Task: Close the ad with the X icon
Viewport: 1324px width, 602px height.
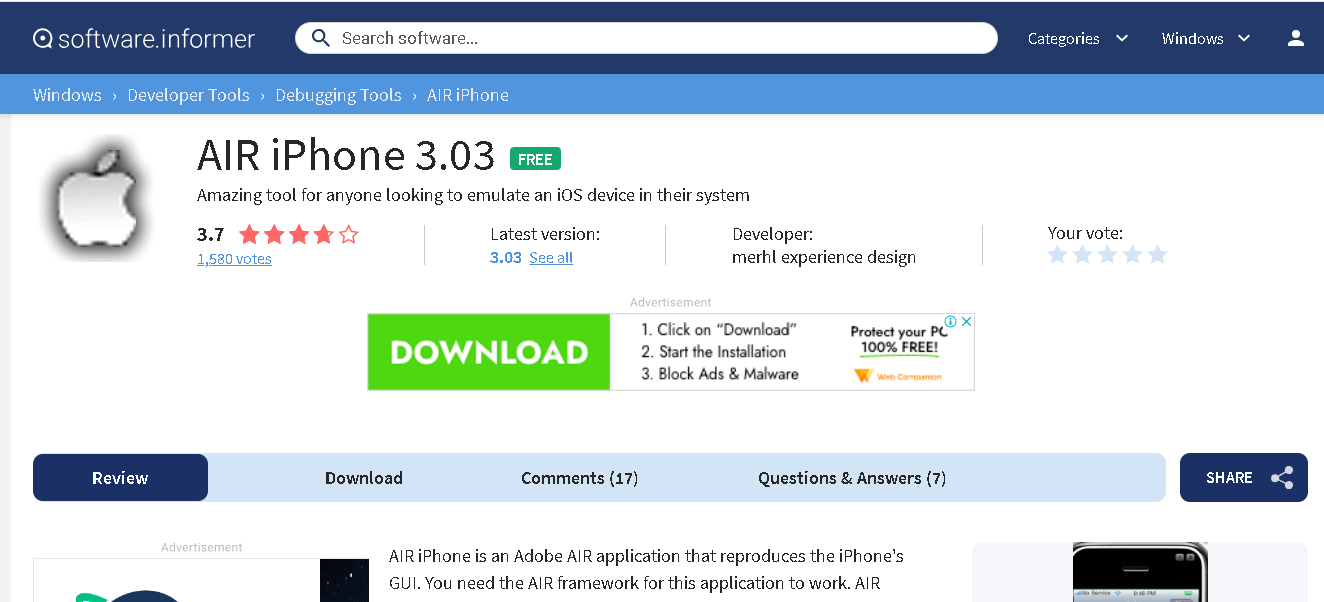Action: (966, 322)
